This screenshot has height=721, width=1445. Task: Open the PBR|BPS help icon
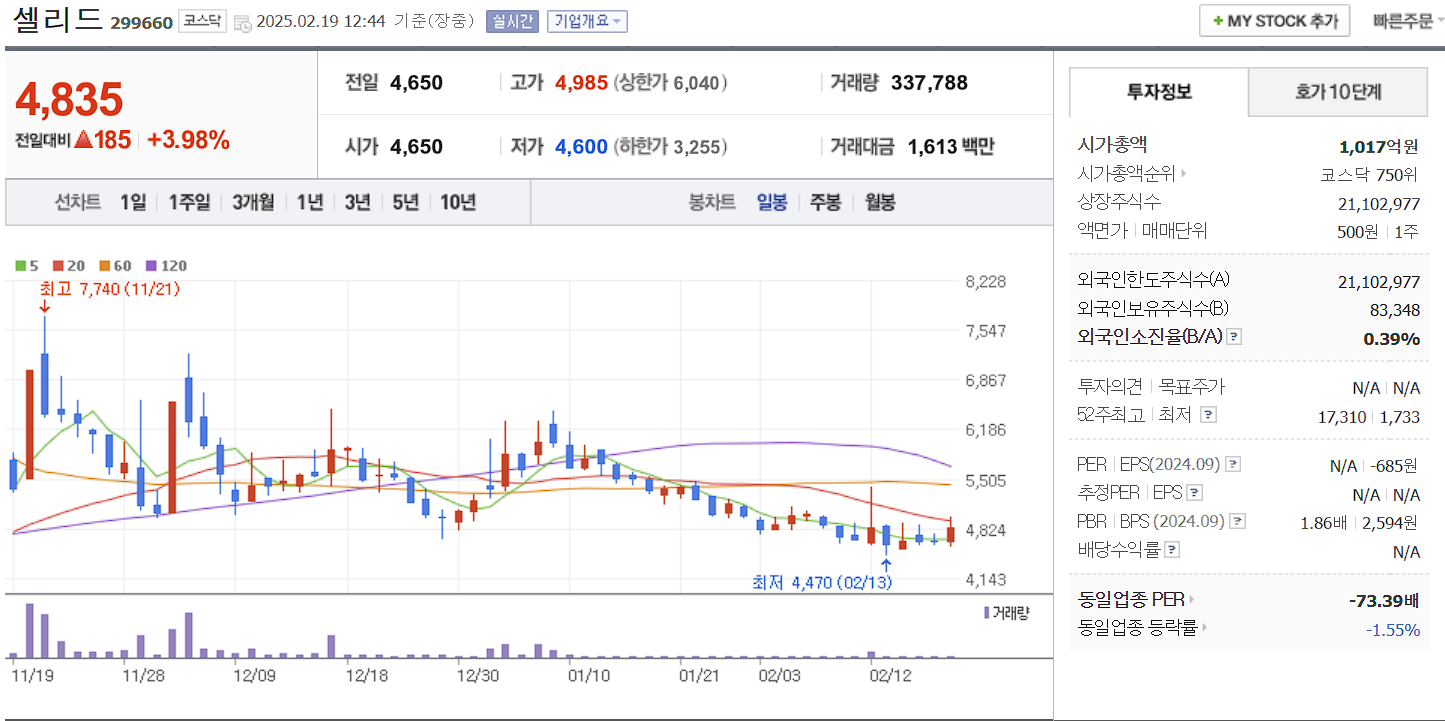tap(1237, 521)
